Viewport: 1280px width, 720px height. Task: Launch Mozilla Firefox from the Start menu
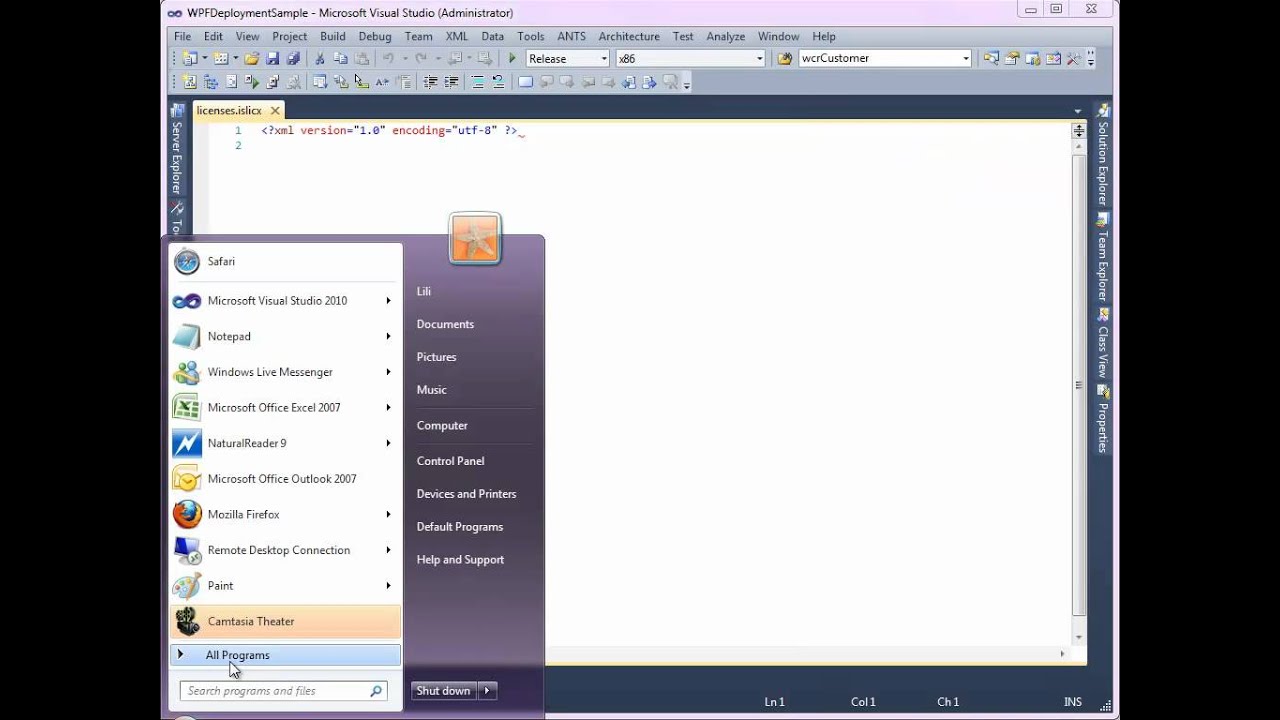pos(285,515)
